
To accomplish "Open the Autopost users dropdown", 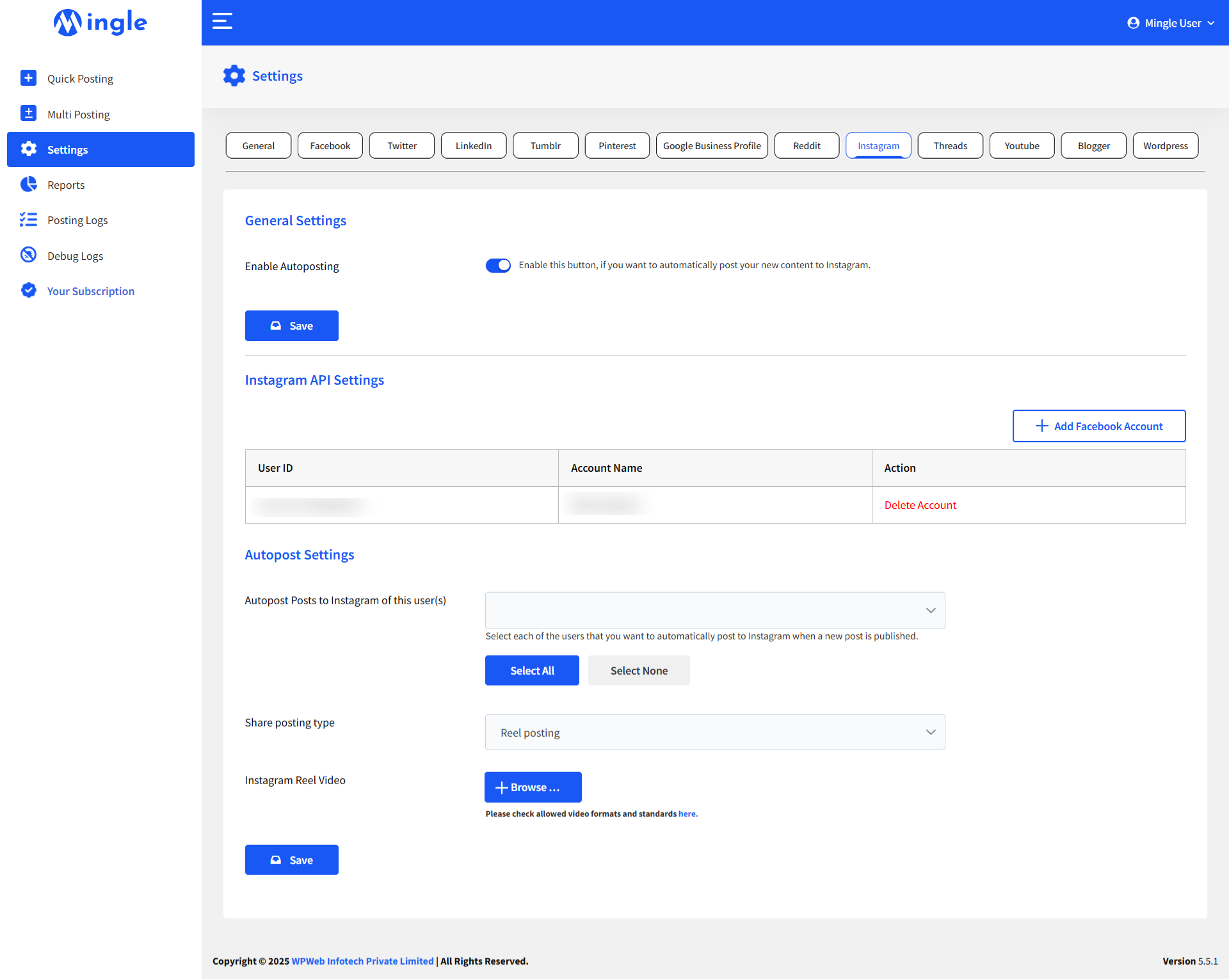I will click(715, 610).
